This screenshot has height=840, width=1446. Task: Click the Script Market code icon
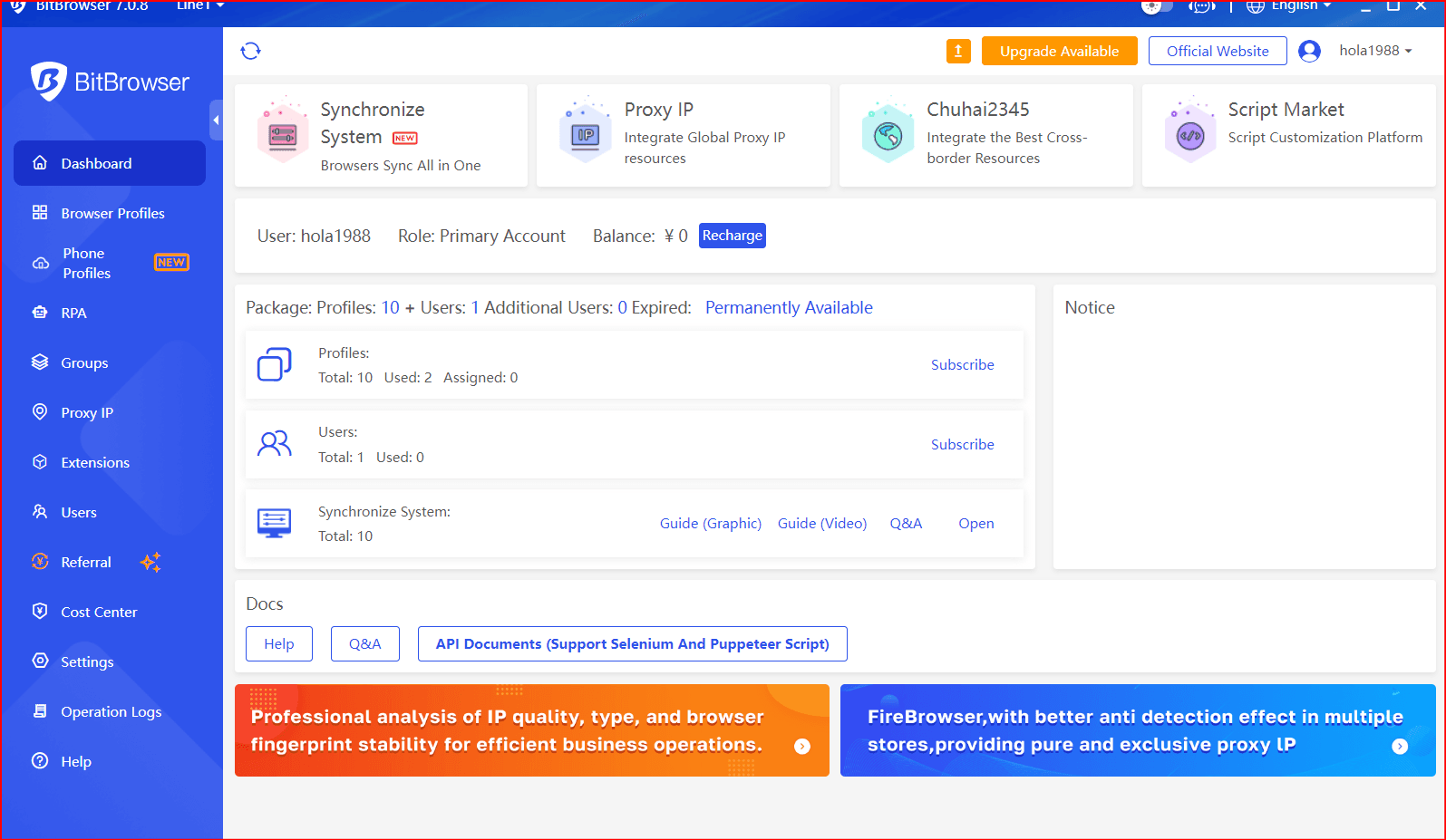coord(1189,136)
